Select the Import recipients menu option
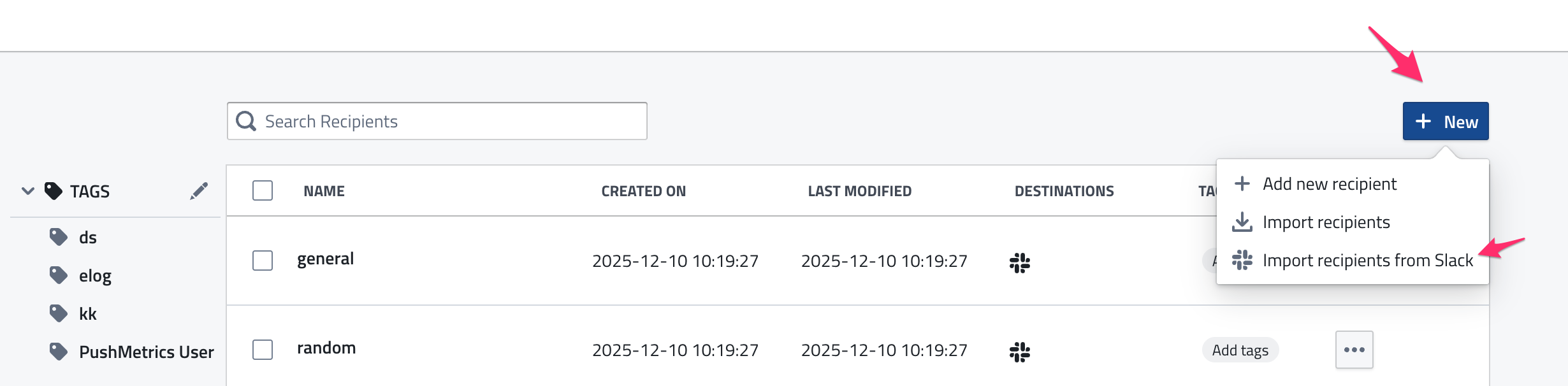This screenshot has height=386, width=1568. click(x=1326, y=222)
